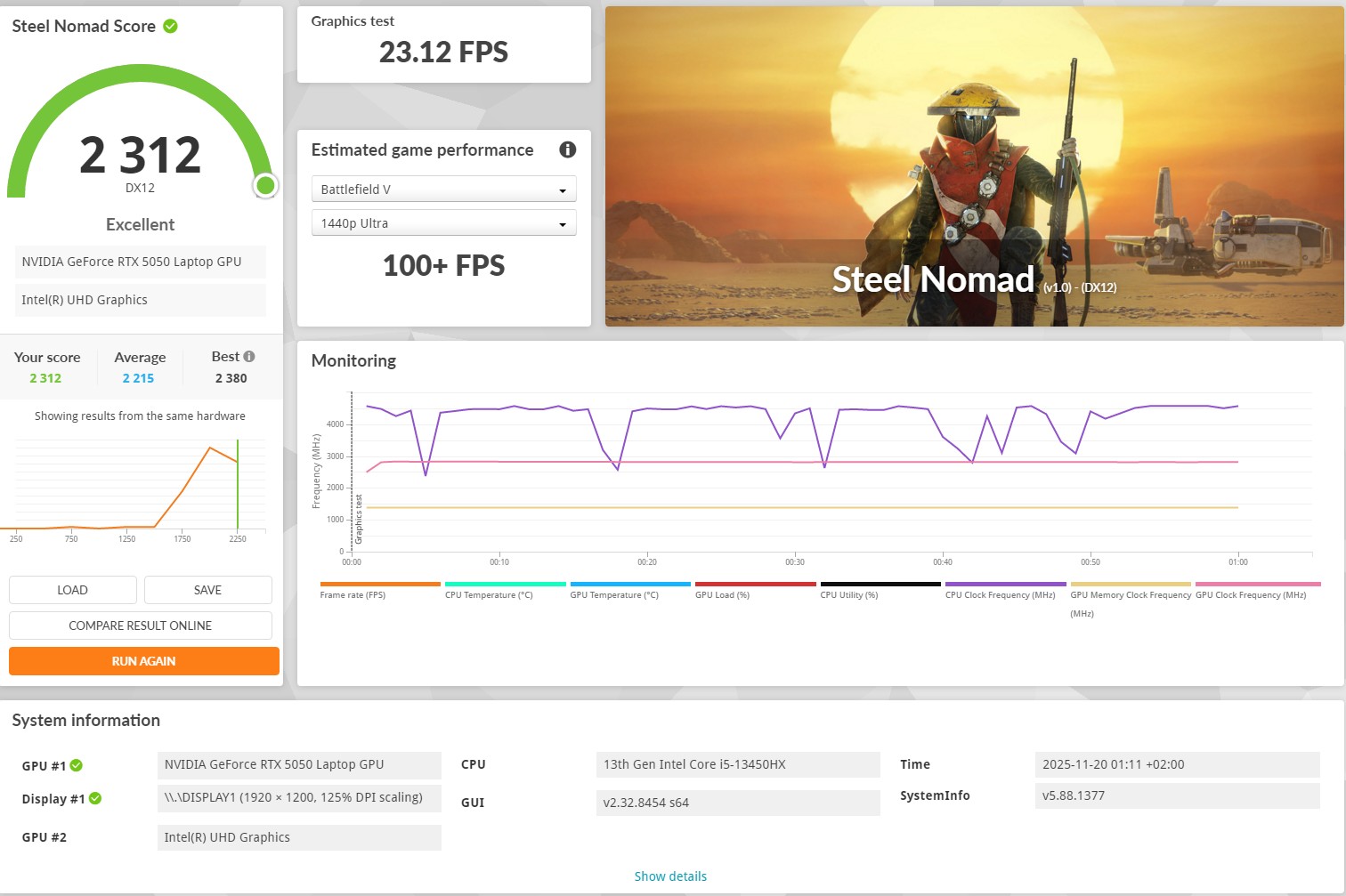Click the green score gauge indicator knob
1346x896 pixels.
coord(265,185)
